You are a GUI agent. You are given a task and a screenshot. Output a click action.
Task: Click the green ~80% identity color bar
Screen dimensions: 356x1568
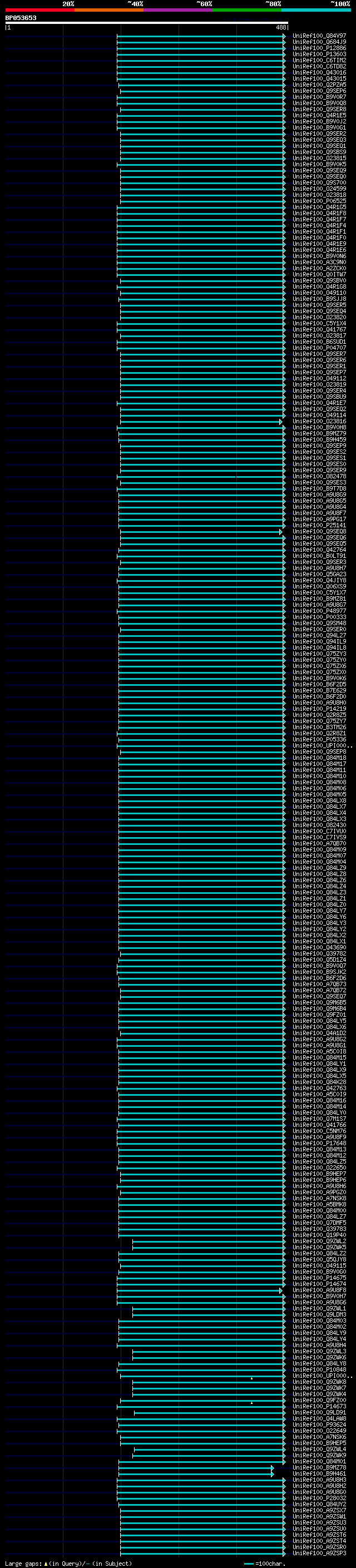click(247, 10)
